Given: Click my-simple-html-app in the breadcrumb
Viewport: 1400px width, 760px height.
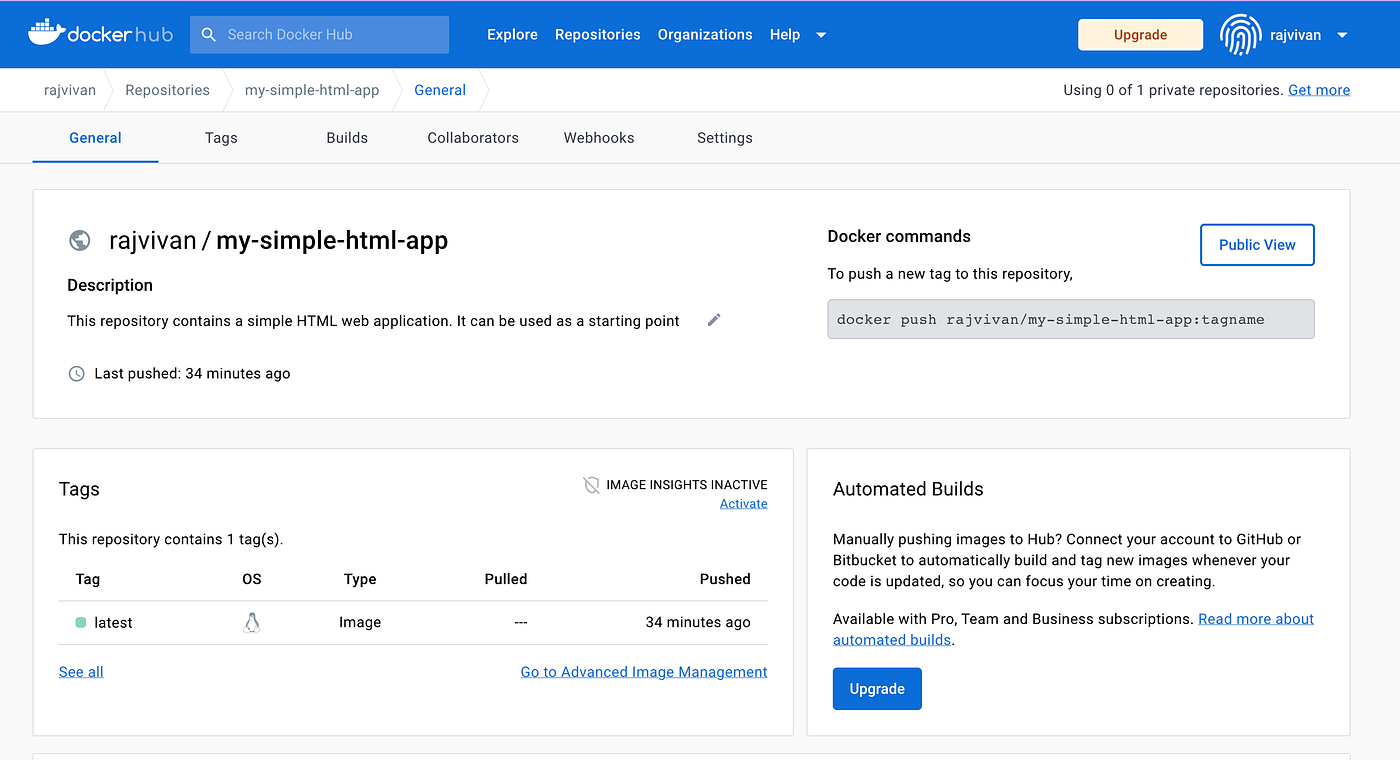Looking at the screenshot, I should [312, 90].
